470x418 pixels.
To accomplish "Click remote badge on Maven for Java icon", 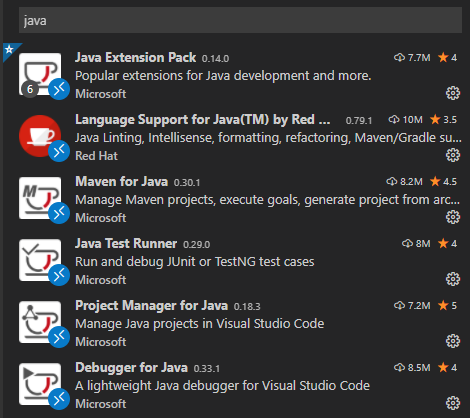I will pyautogui.click(x=59, y=213).
